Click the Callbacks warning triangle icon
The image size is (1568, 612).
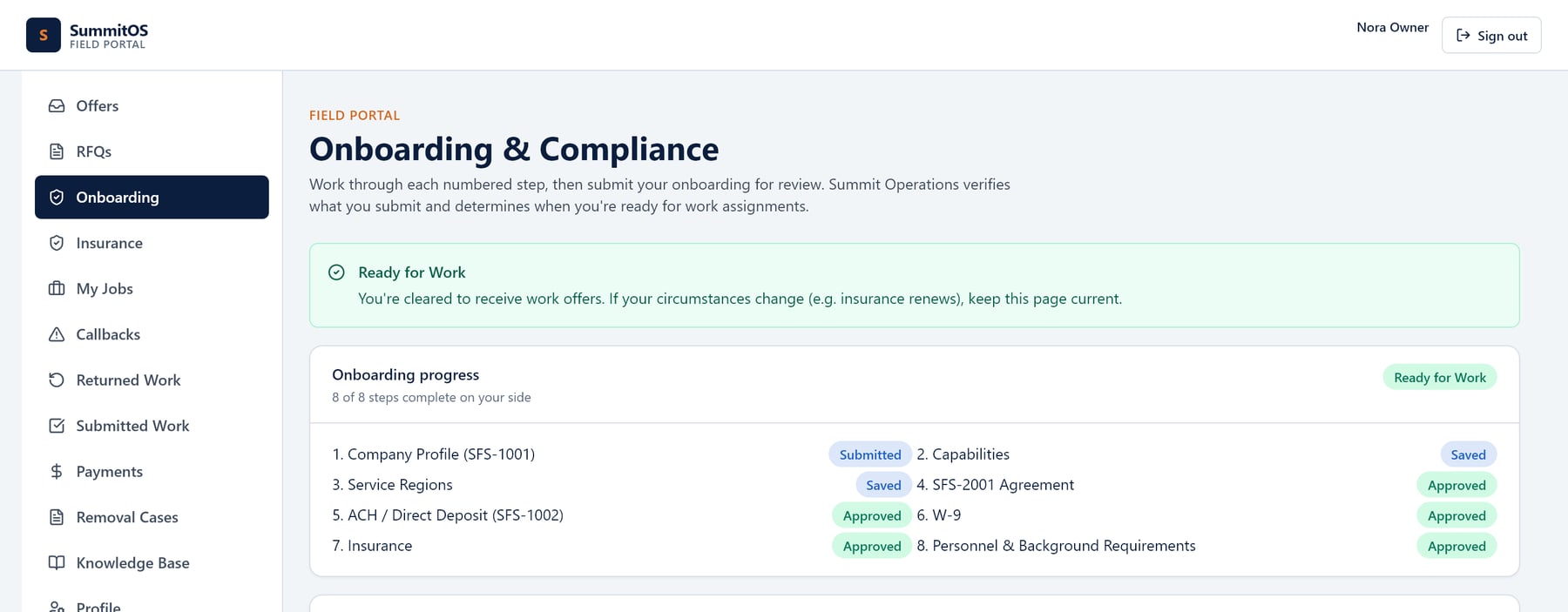[57, 334]
